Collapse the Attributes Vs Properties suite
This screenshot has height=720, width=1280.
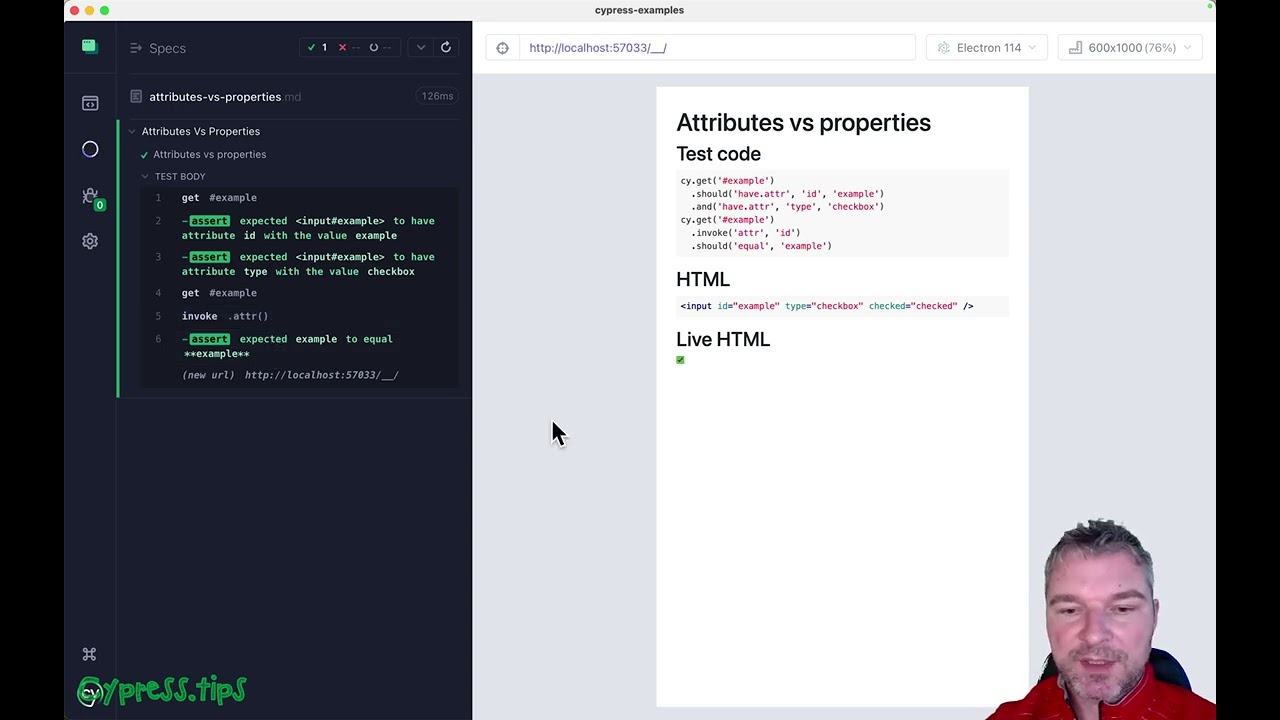point(200,131)
